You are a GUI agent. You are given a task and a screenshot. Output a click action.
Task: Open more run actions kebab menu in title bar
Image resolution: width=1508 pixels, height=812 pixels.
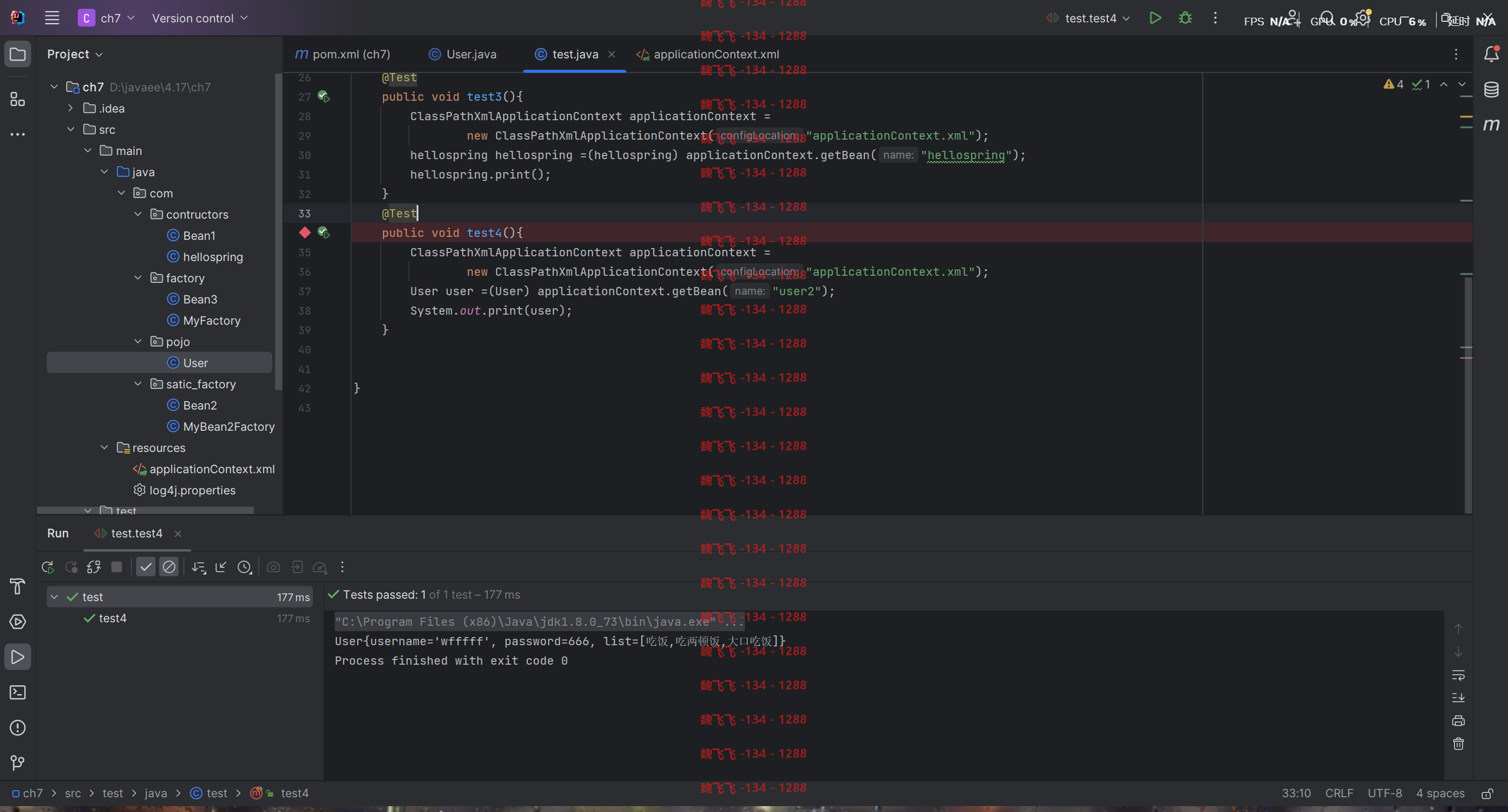pos(1215,18)
